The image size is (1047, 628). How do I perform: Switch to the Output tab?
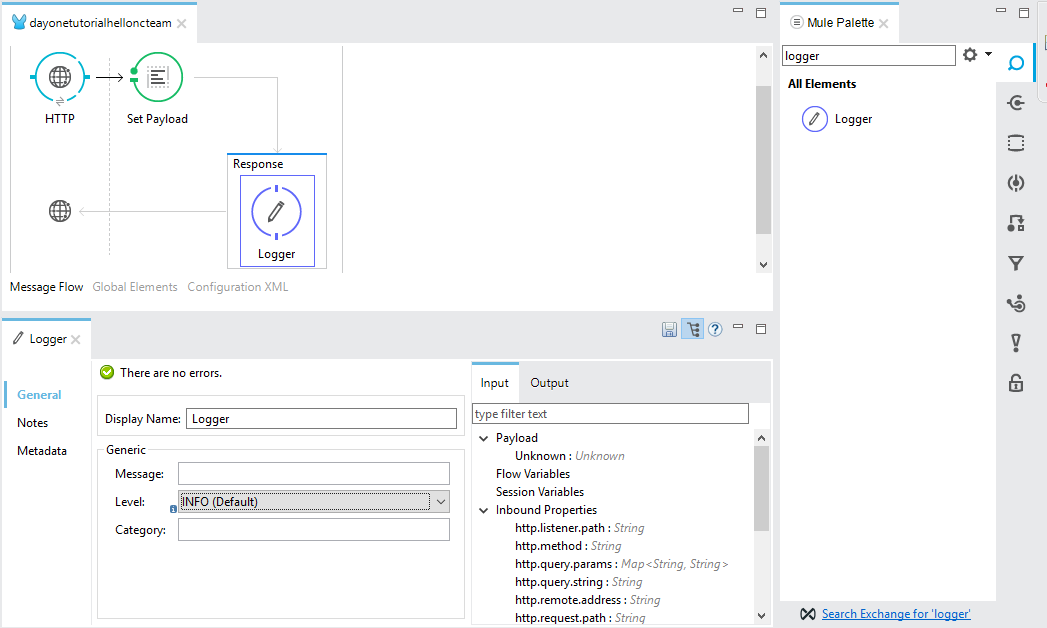click(548, 382)
